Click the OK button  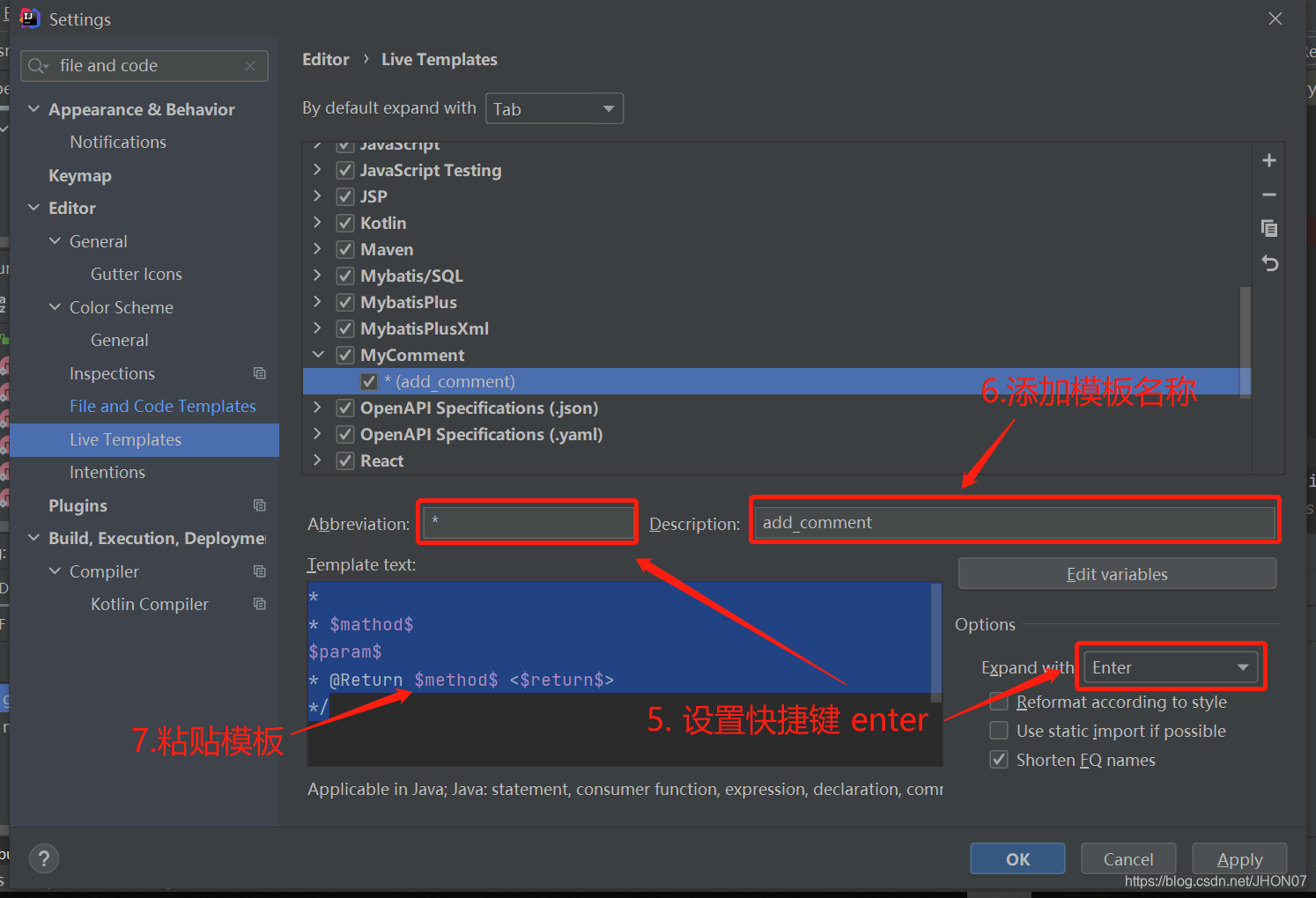click(x=1017, y=859)
